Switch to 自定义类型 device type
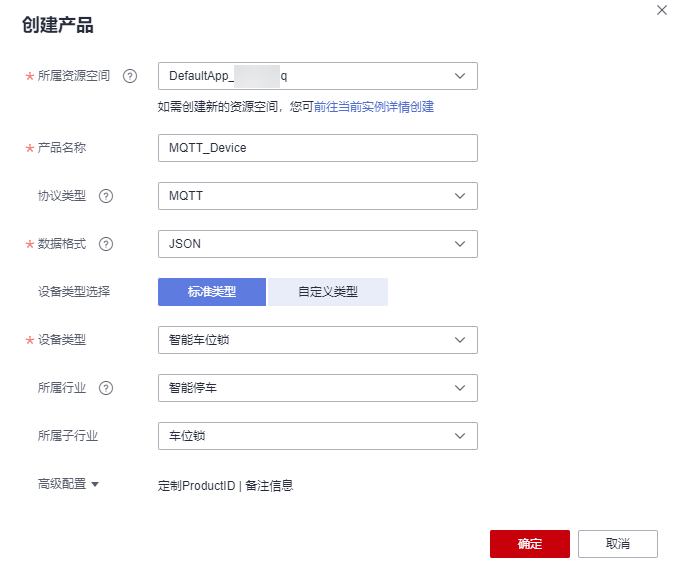The image size is (674, 570). point(327,292)
